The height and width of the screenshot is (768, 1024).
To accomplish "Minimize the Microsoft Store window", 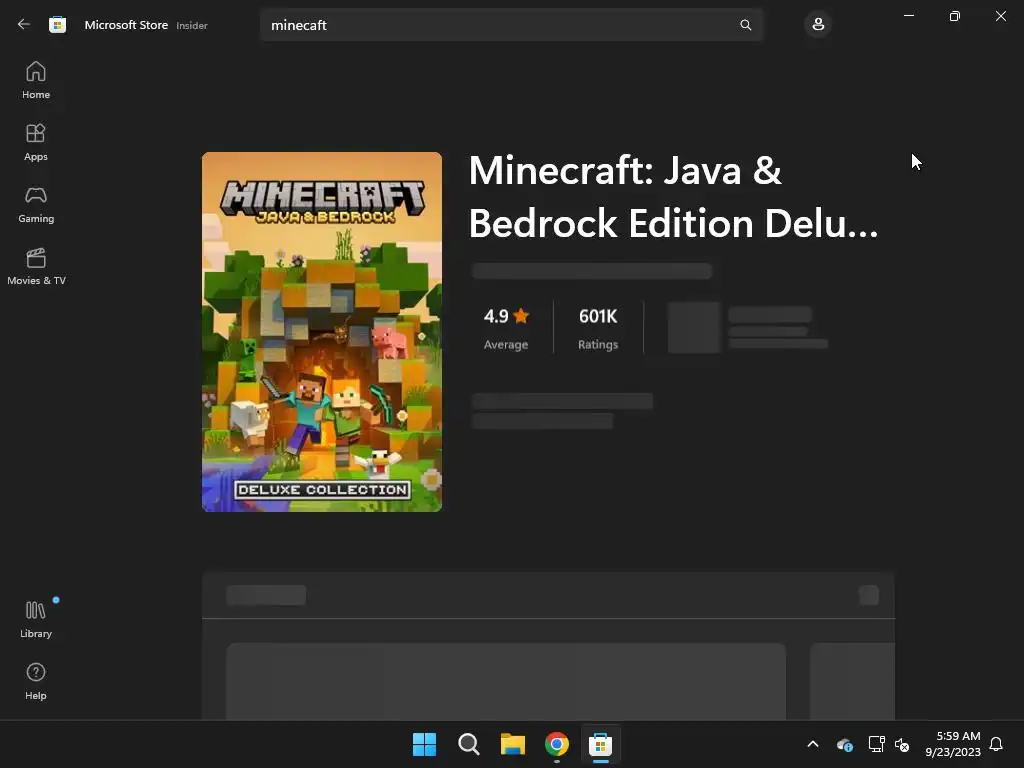I will [x=908, y=16].
